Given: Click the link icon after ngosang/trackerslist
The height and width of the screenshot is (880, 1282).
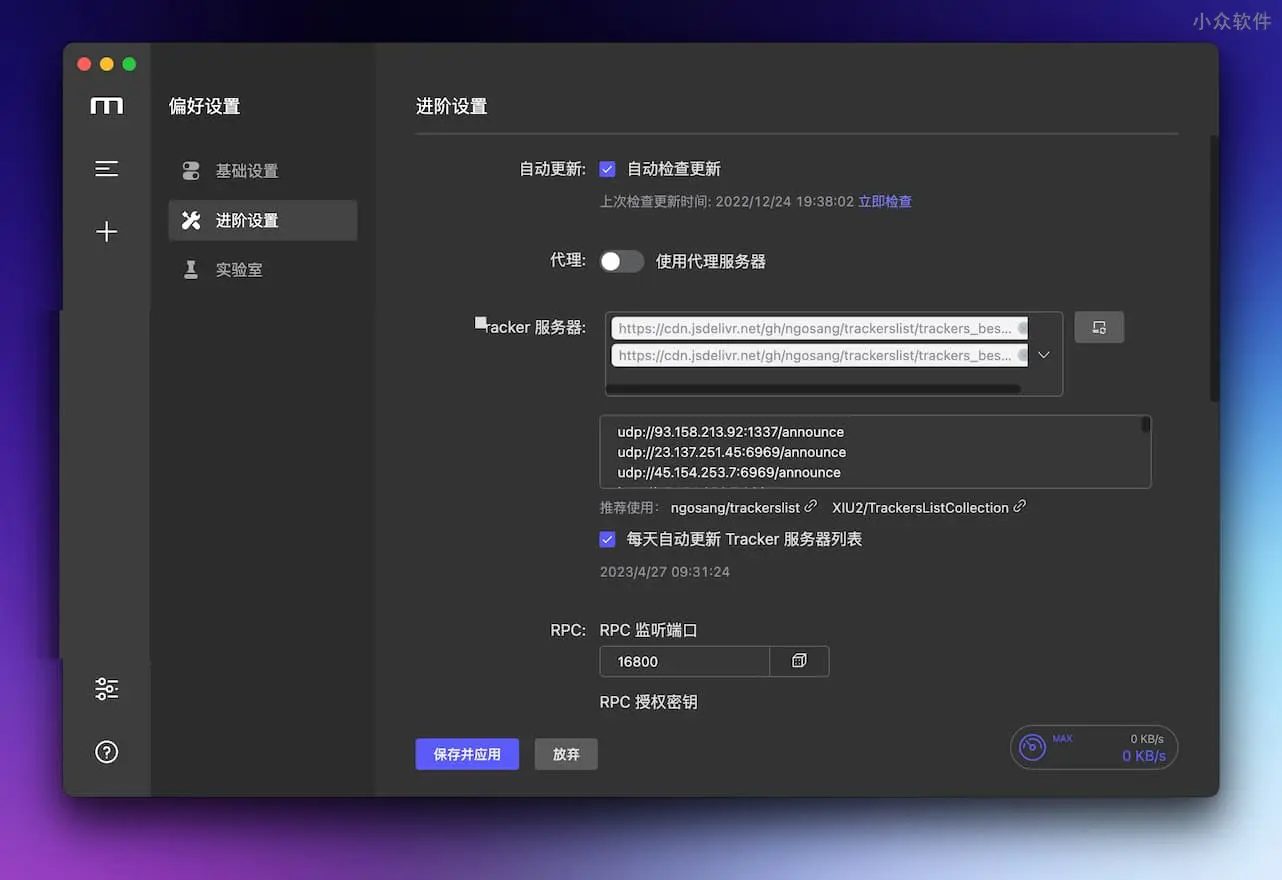Looking at the screenshot, I should (x=812, y=506).
